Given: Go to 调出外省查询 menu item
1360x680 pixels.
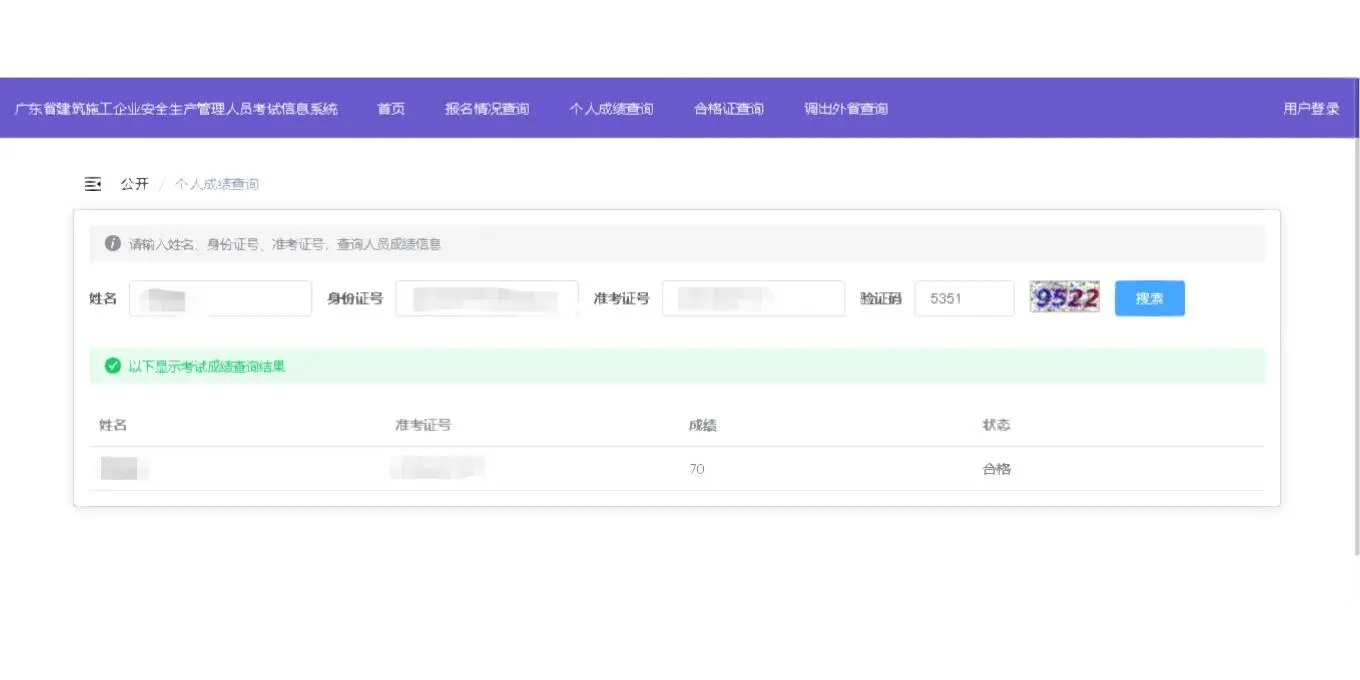Looking at the screenshot, I should (846, 108).
